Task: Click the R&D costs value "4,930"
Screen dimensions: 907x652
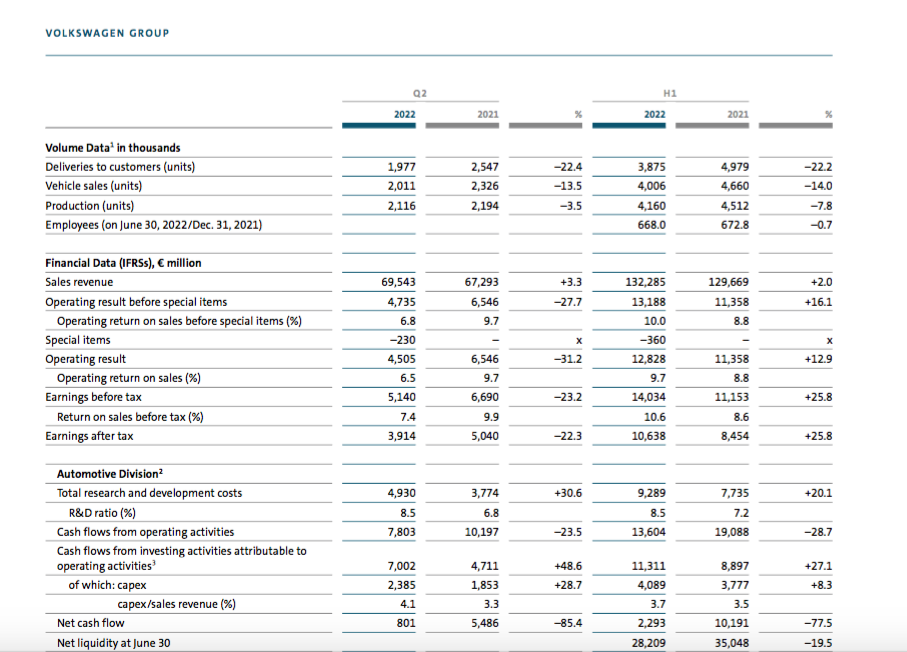Action: point(401,493)
